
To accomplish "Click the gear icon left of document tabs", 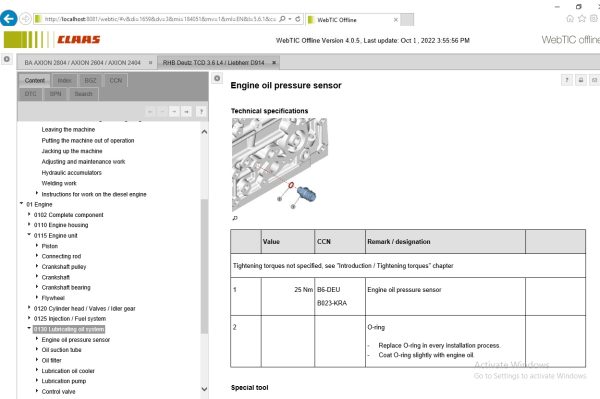I will click(7, 59).
